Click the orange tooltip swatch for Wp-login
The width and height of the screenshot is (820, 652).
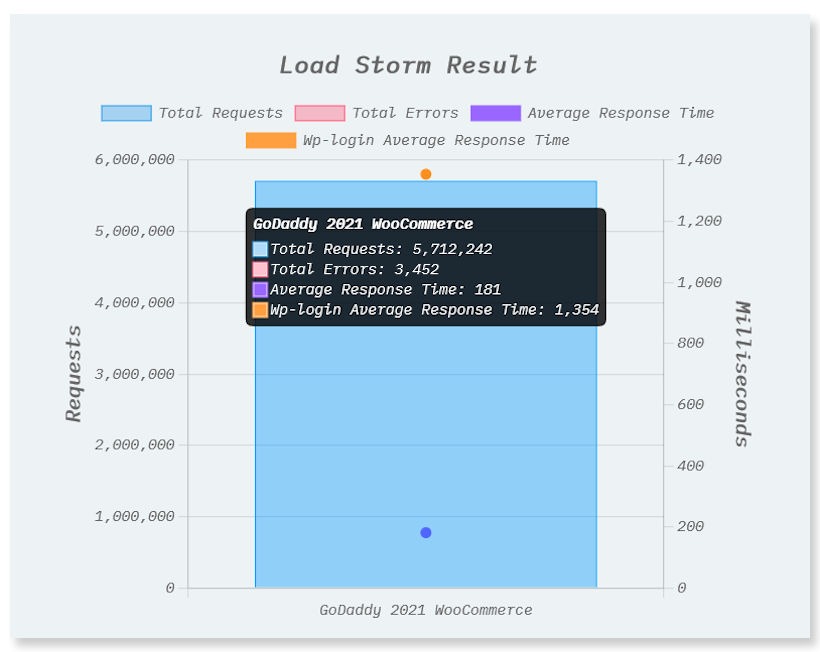click(x=260, y=310)
